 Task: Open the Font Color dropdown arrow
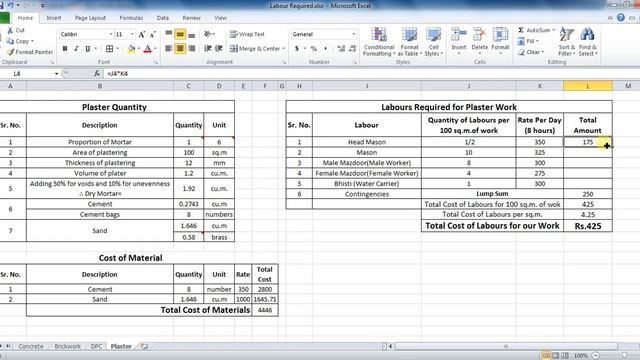pyautogui.click(x=155, y=49)
